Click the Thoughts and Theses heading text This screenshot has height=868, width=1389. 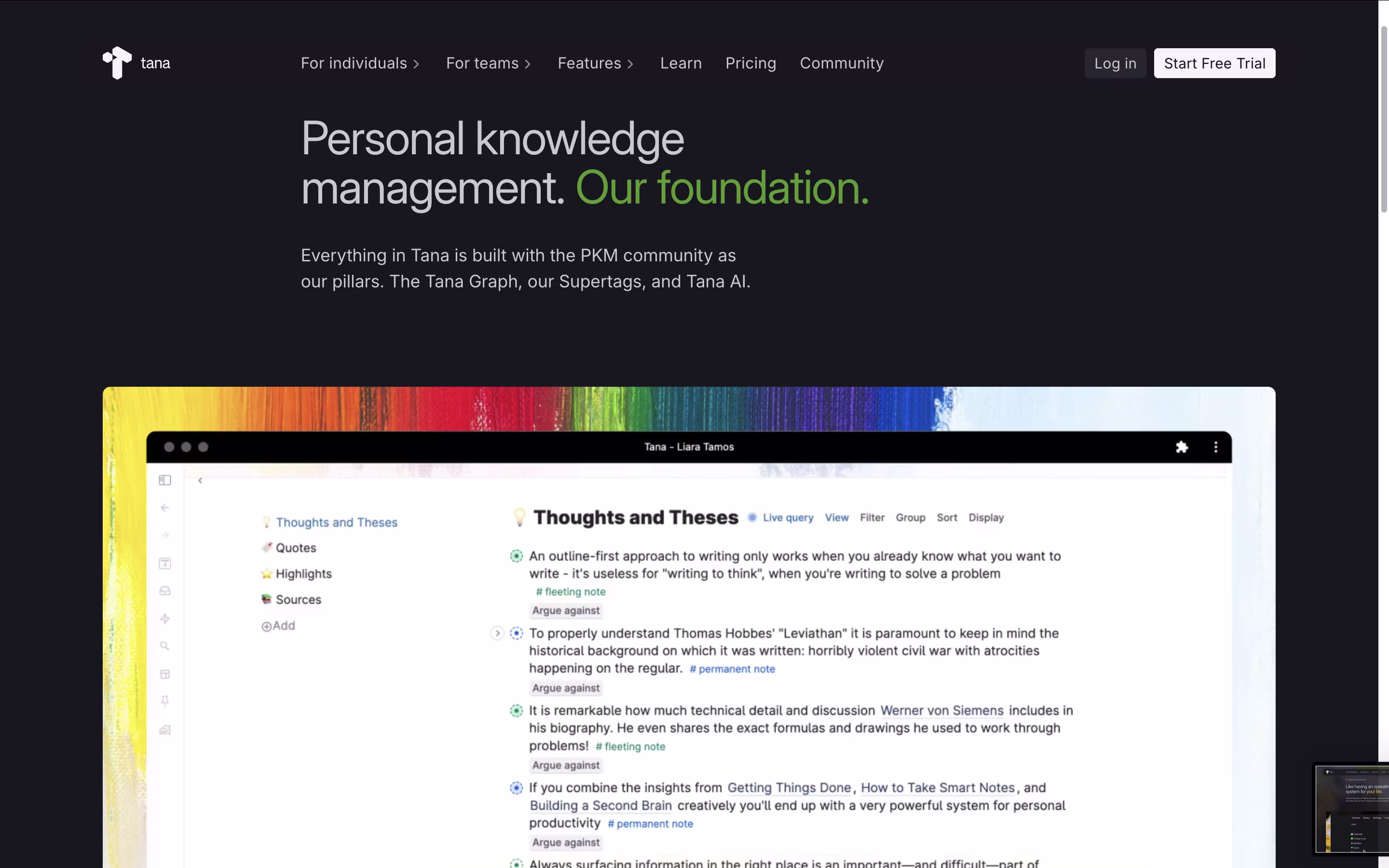(635, 517)
